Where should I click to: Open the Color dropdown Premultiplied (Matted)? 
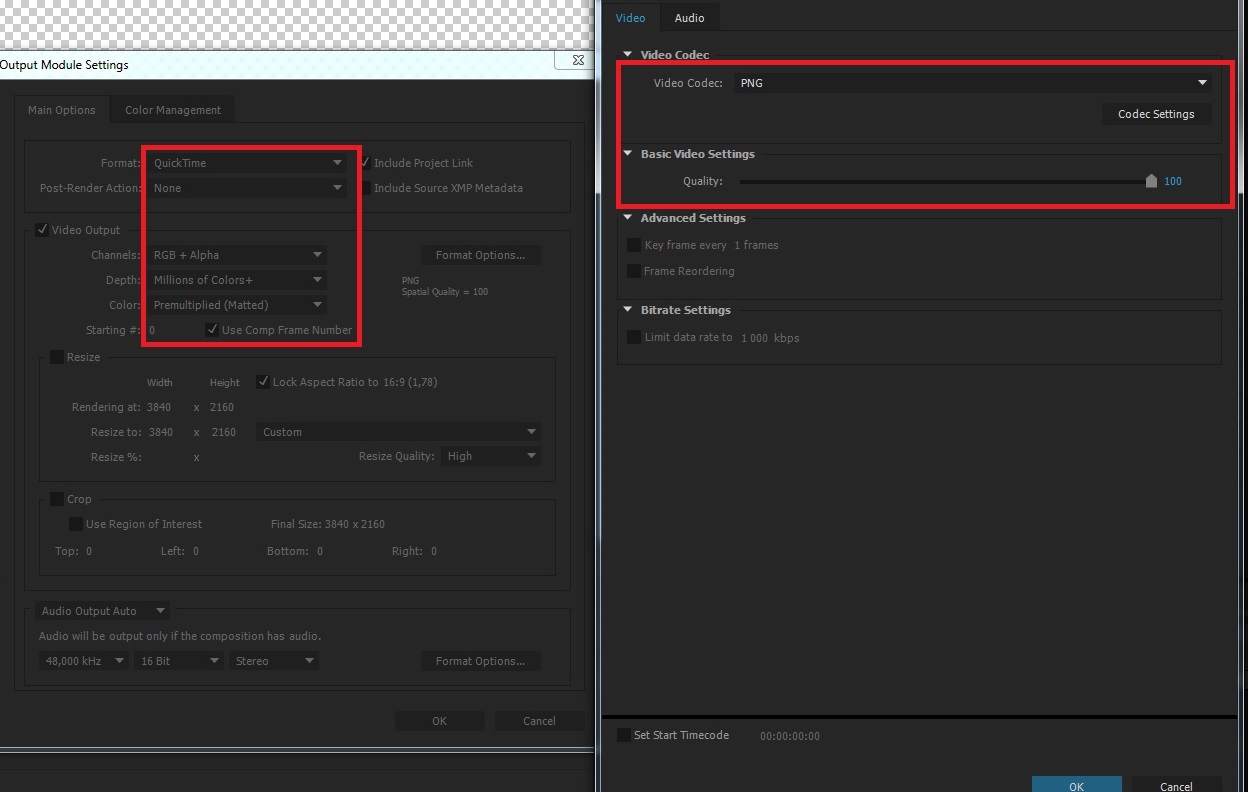[x=237, y=305]
